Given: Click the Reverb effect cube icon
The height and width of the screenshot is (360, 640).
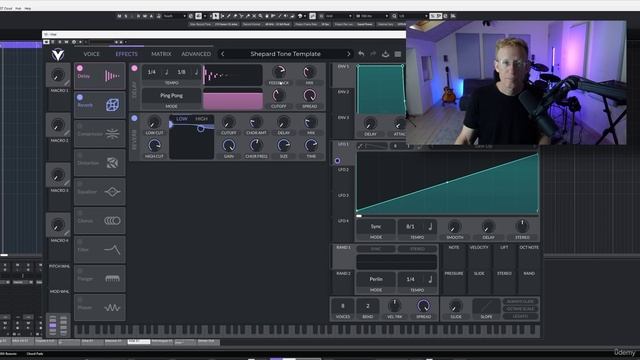Looking at the screenshot, I should (x=112, y=105).
